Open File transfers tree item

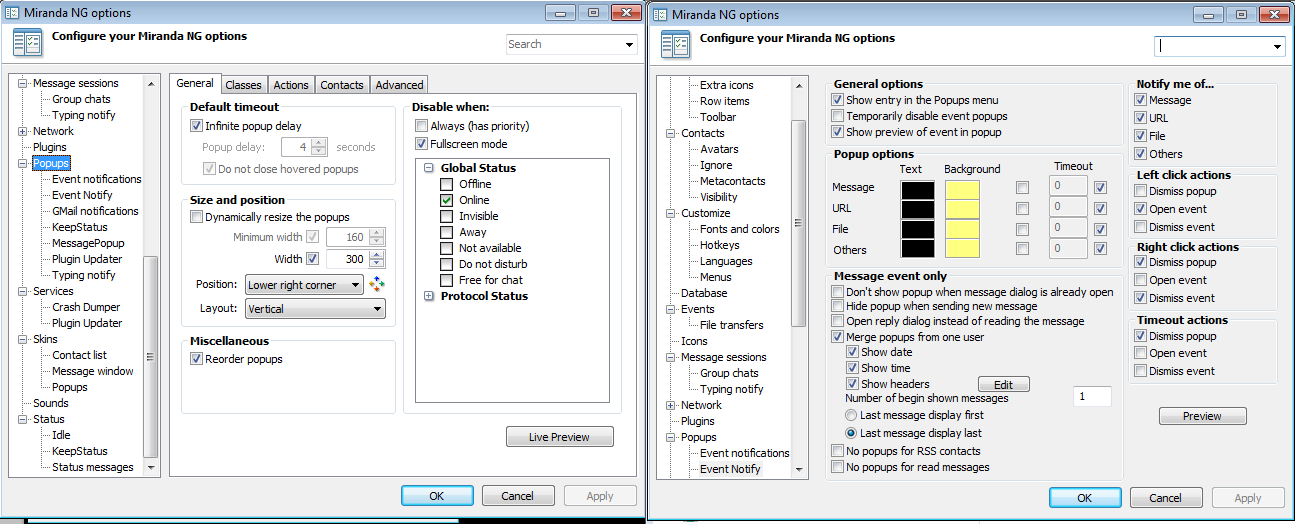point(731,325)
